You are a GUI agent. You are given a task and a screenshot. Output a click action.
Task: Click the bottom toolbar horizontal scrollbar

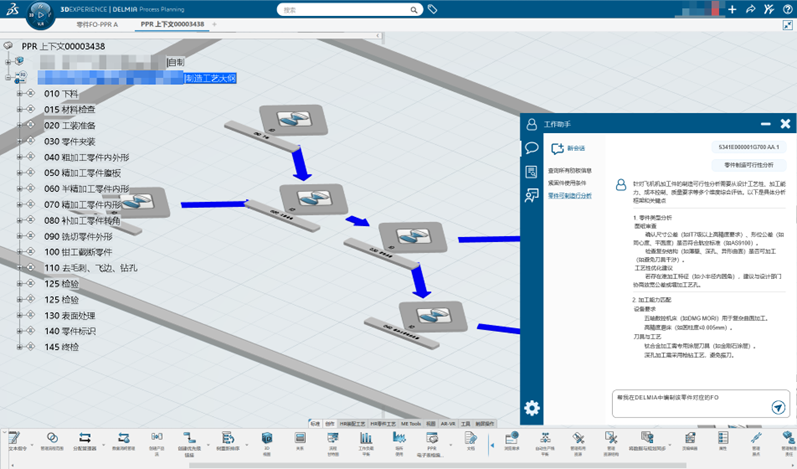tap(437, 465)
